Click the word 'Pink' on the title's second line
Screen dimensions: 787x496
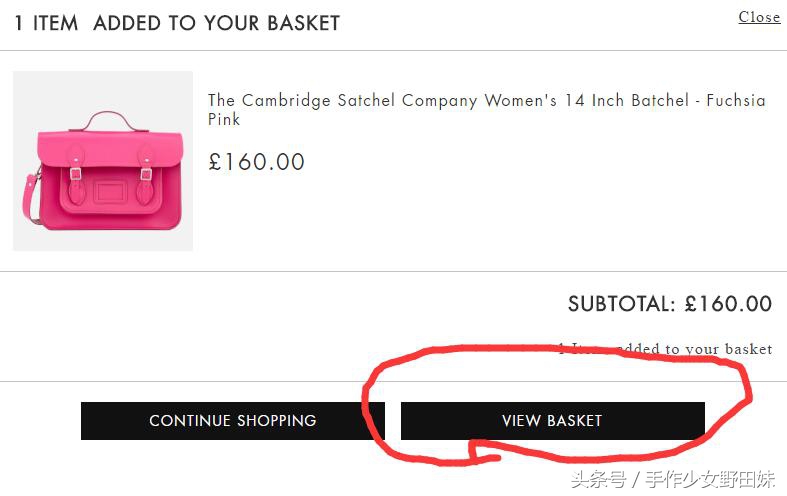point(224,120)
